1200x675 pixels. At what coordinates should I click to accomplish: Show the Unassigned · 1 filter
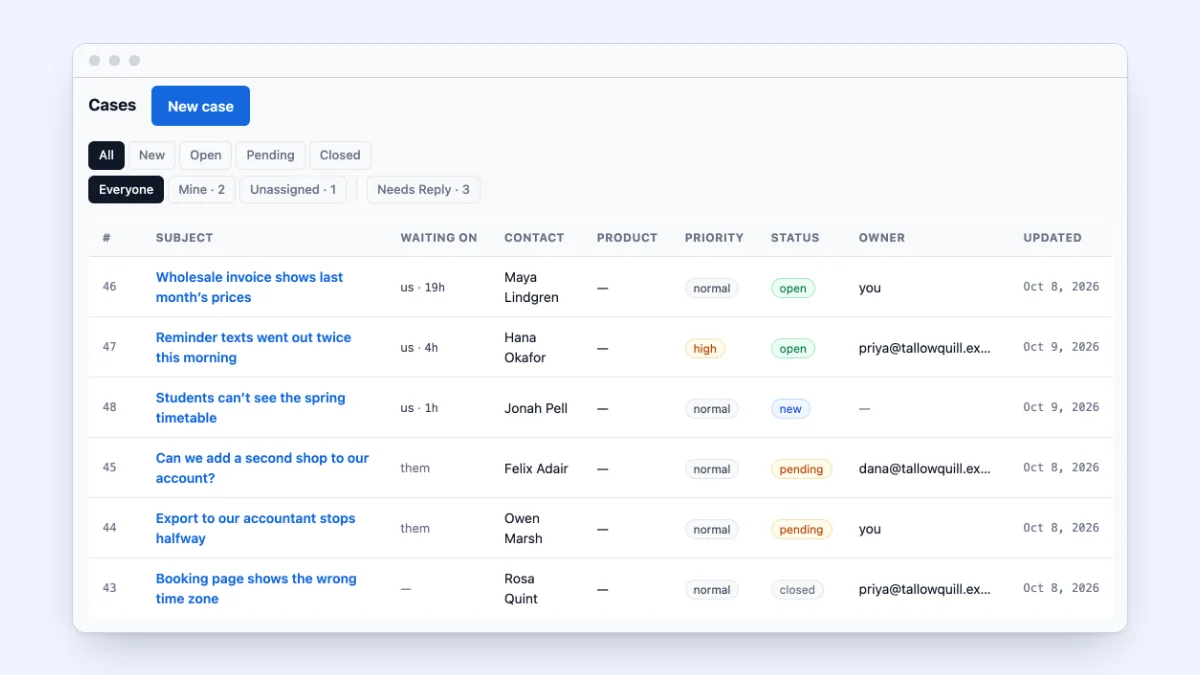point(293,190)
